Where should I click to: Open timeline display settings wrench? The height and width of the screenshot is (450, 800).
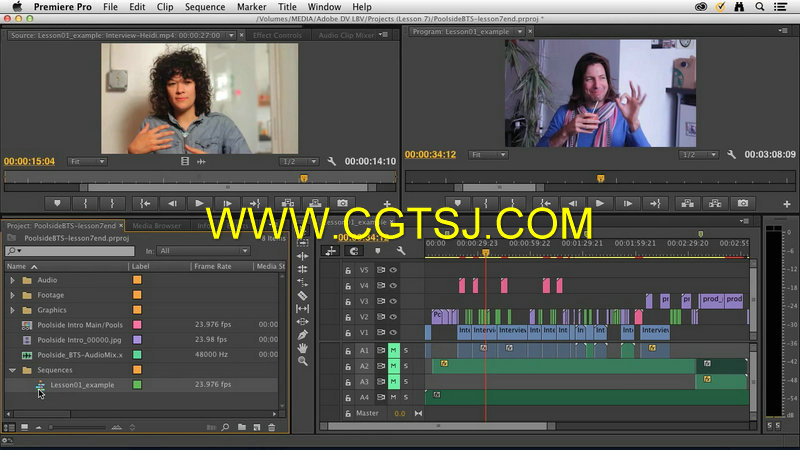tap(401, 251)
